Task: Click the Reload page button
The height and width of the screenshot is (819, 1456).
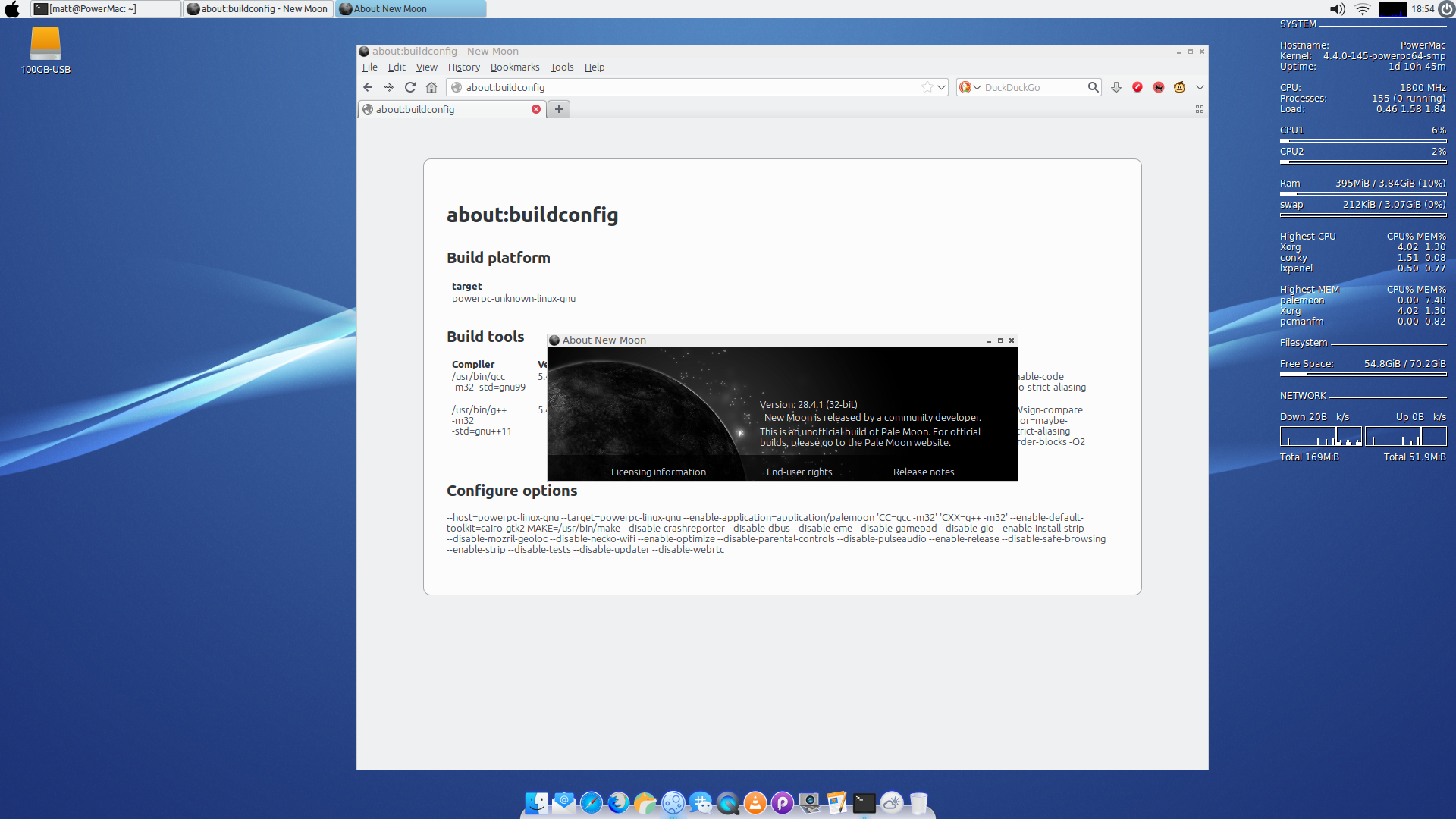Action: pos(410,87)
